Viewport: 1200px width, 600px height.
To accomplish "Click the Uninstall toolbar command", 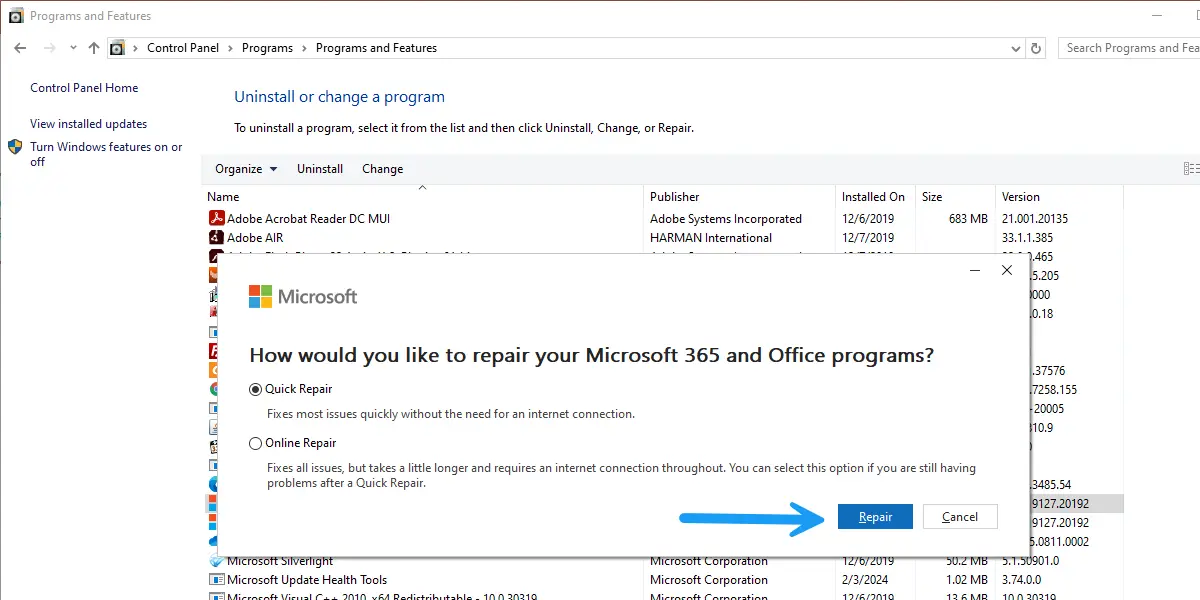I will tap(320, 169).
